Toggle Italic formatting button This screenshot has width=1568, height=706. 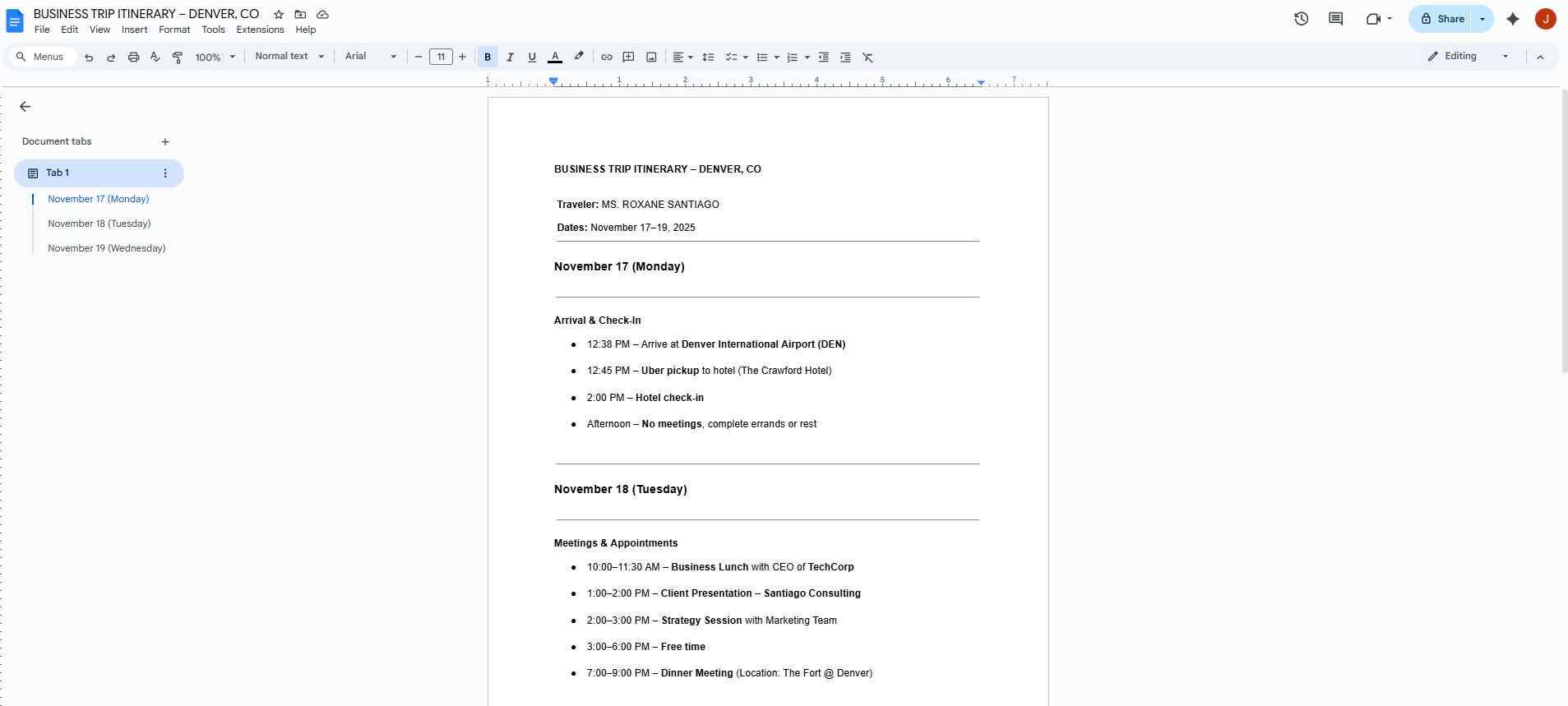(510, 58)
